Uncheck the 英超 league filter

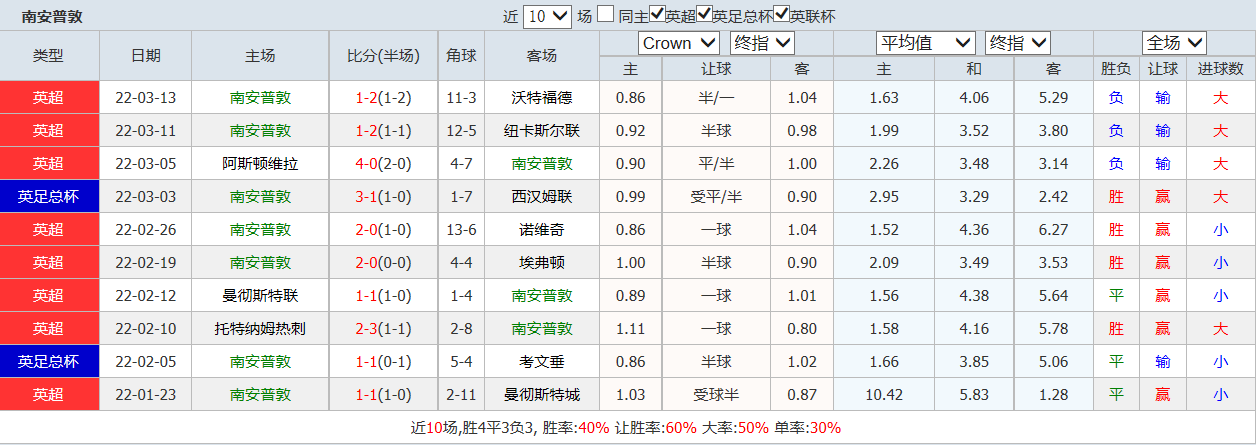[657, 15]
